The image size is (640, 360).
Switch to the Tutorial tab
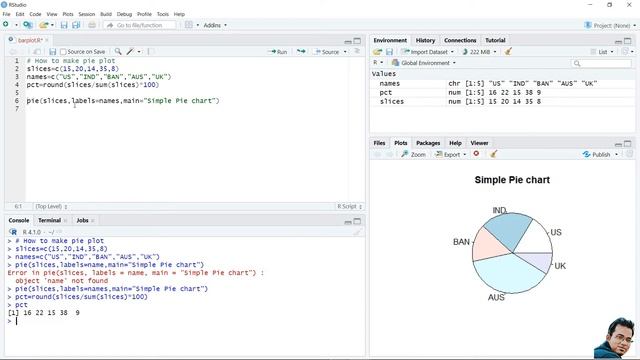(495, 40)
